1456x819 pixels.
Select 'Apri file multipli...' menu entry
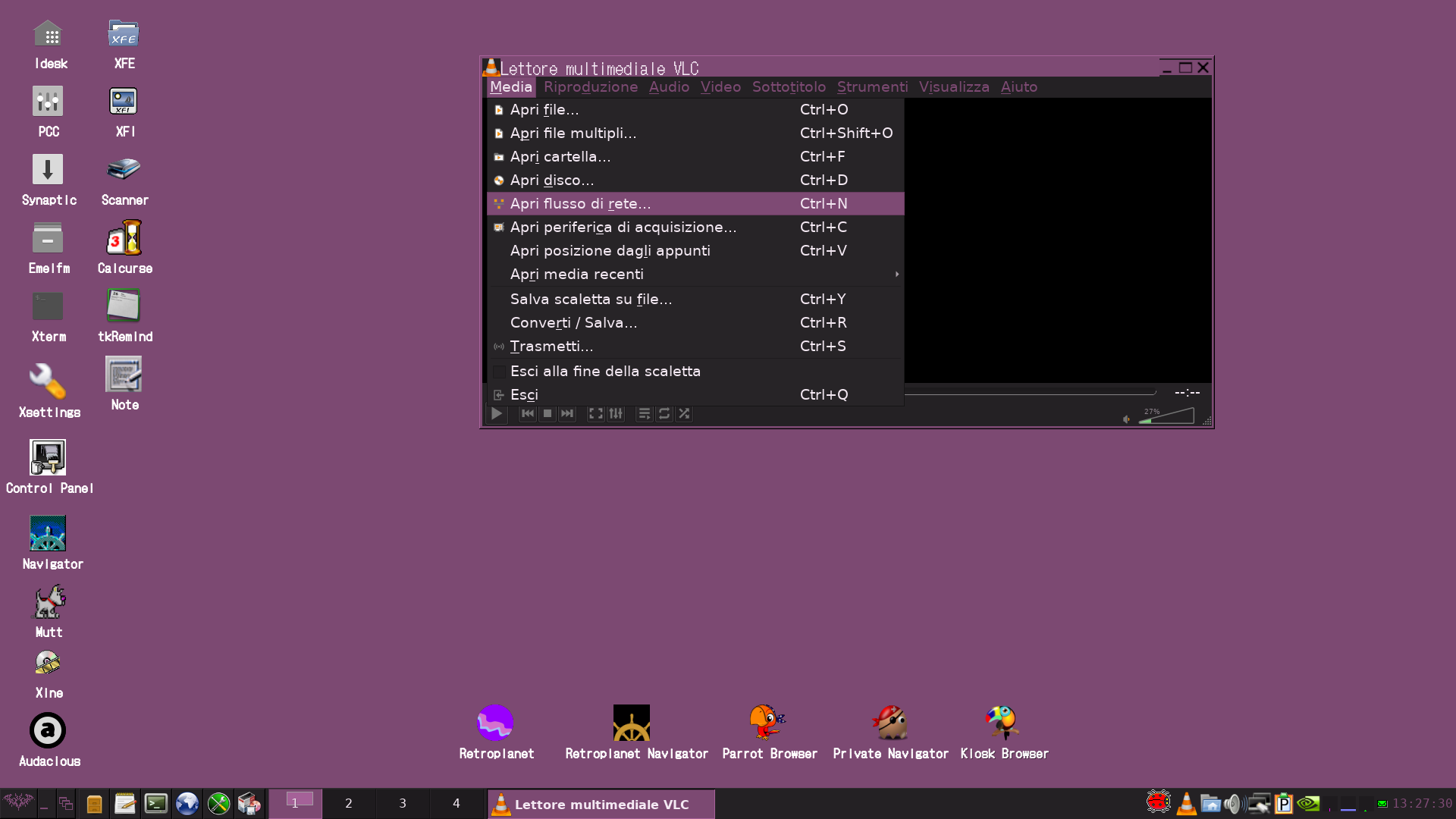click(x=695, y=133)
